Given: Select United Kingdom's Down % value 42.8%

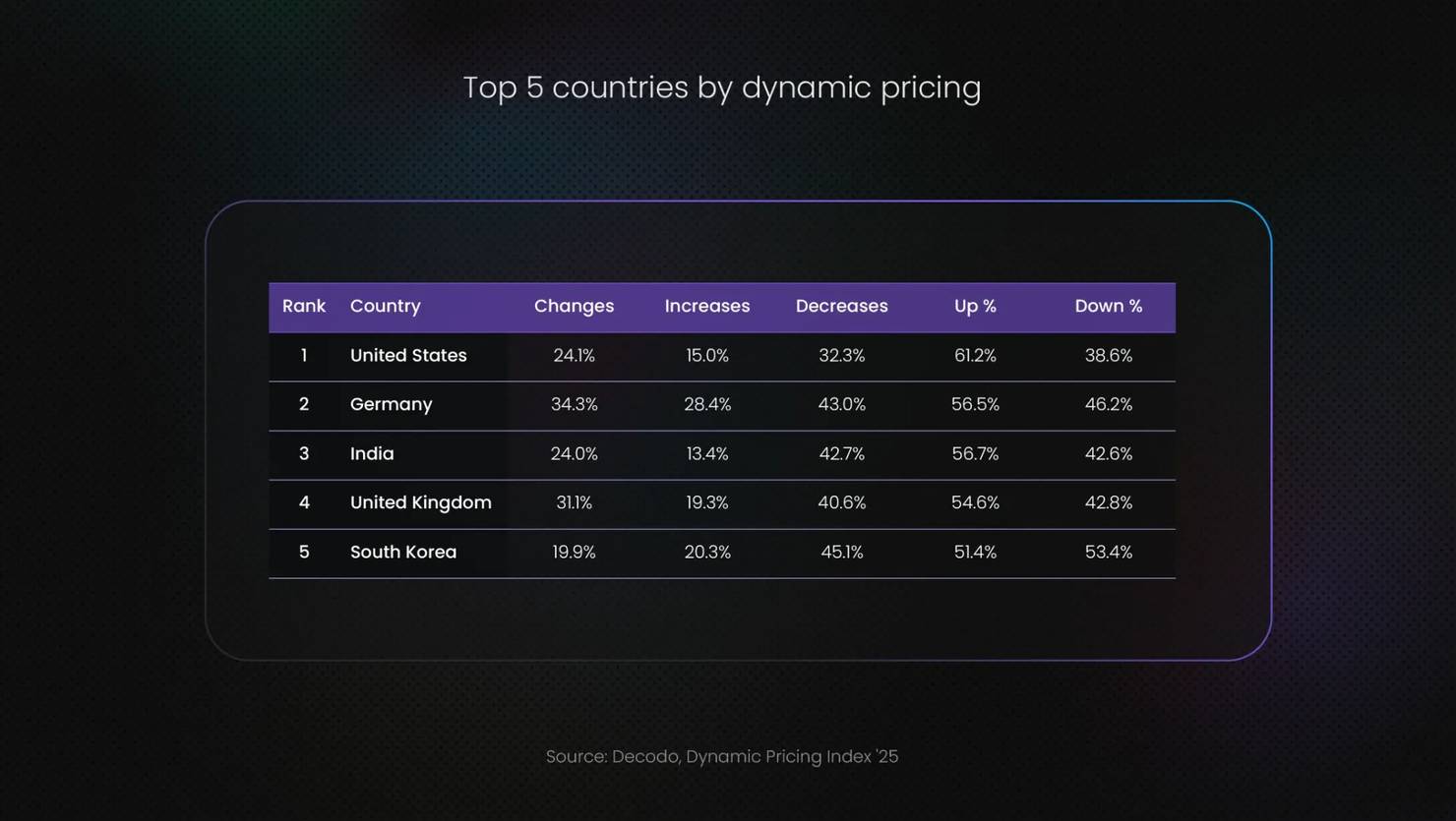Looking at the screenshot, I should point(1108,502).
